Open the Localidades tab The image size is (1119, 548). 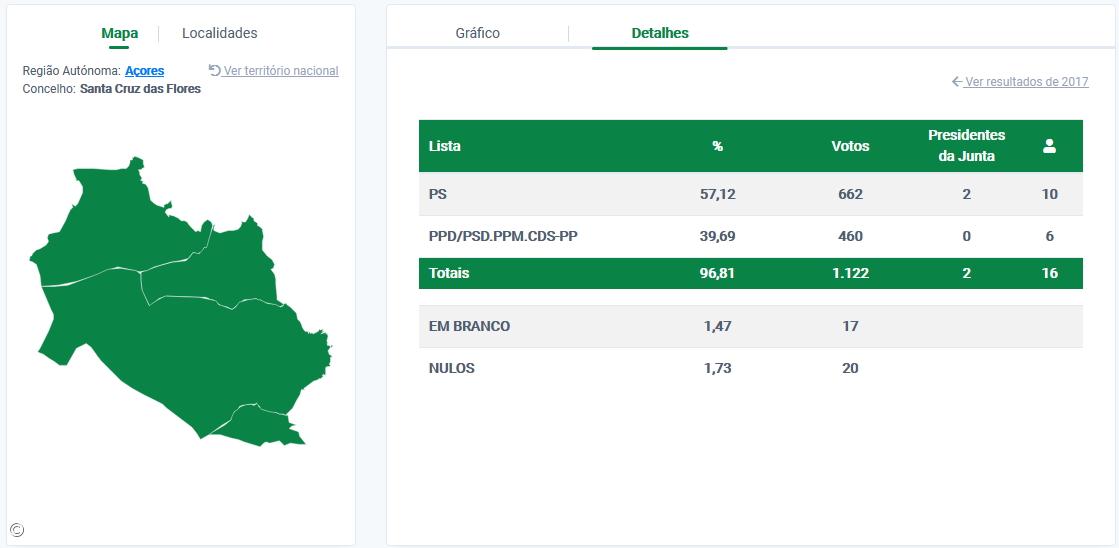219,33
